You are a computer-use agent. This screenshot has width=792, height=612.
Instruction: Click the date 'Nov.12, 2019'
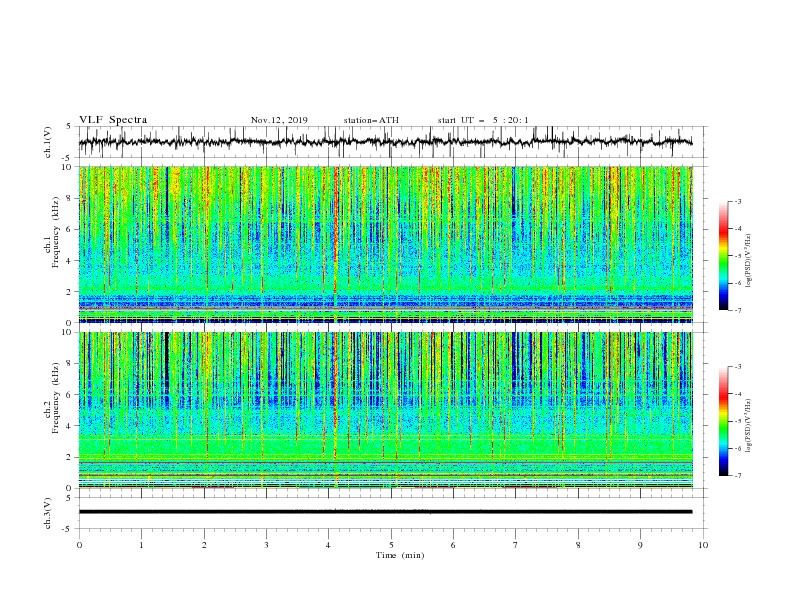279,120
